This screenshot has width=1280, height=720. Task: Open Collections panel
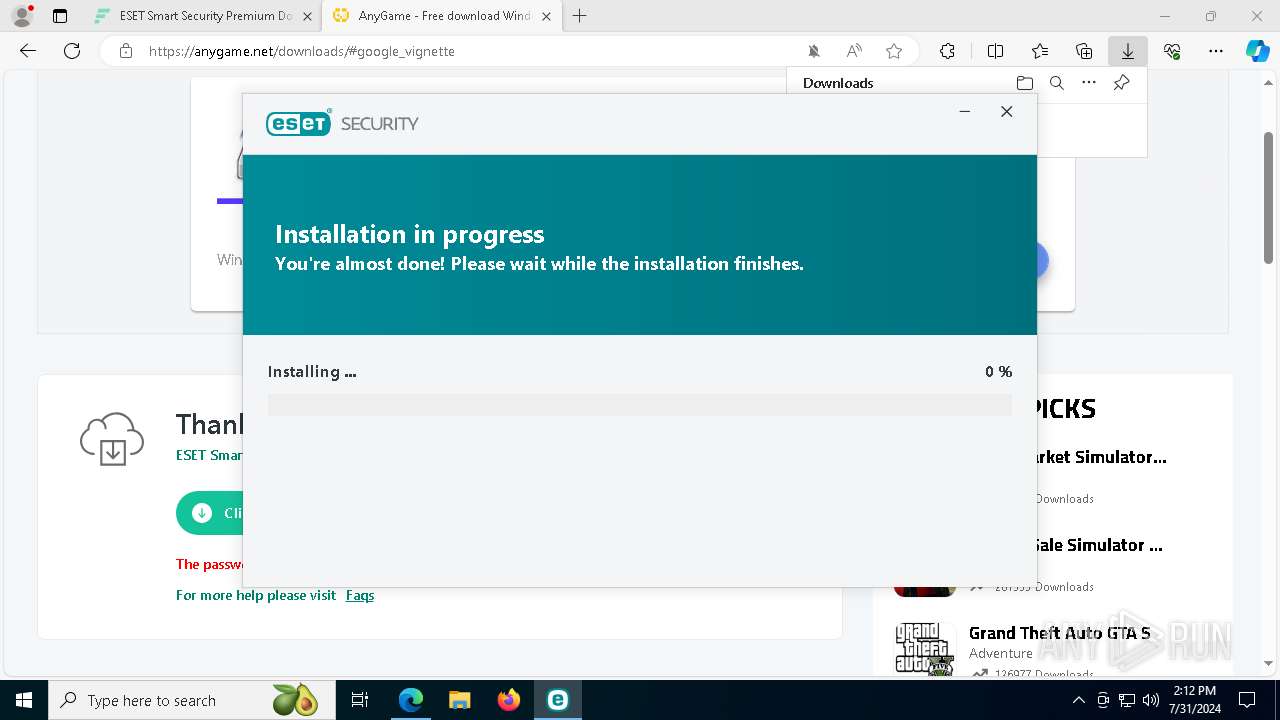pyautogui.click(x=1084, y=51)
